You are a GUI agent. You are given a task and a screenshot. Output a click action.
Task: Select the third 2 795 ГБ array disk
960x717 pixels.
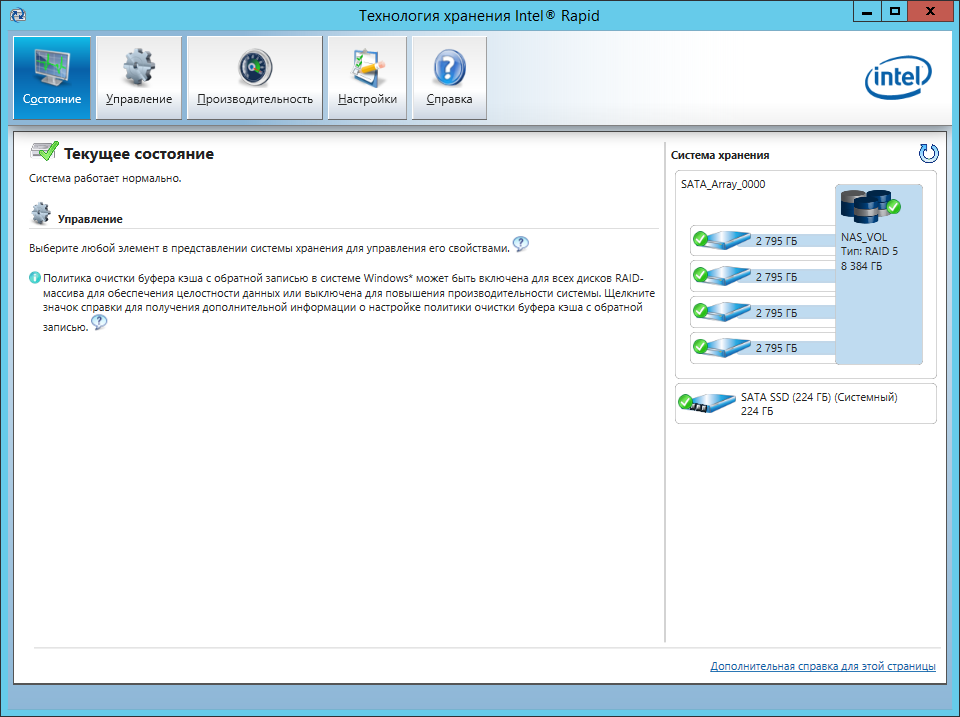pos(763,312)
